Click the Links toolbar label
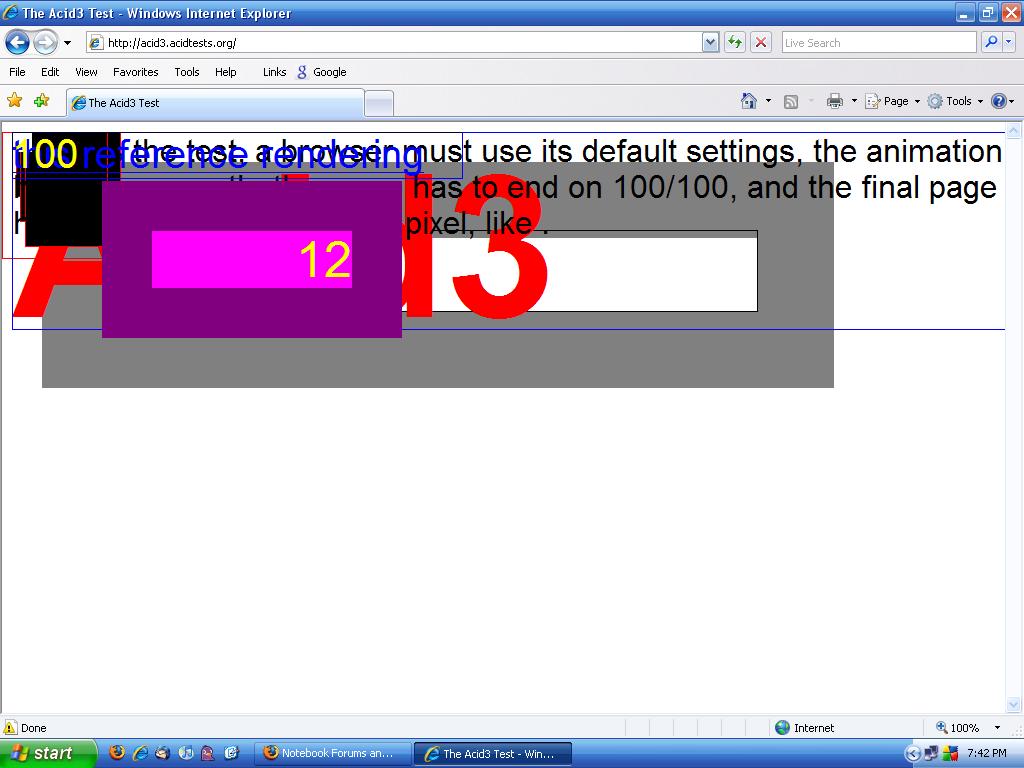The width and height of the screenshot is (1024, 768). tap(274, 72)
